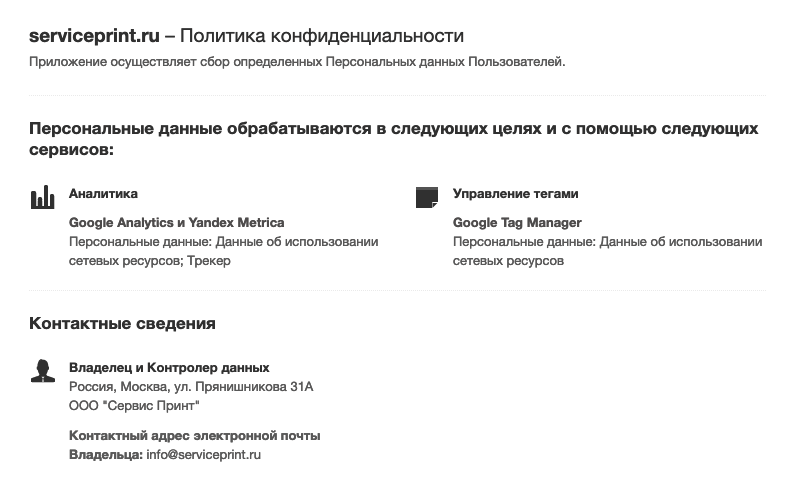Viewport: 790px width, 490px height.
Task: Click personal data description under Google Tag Manager
Action: 607,251
